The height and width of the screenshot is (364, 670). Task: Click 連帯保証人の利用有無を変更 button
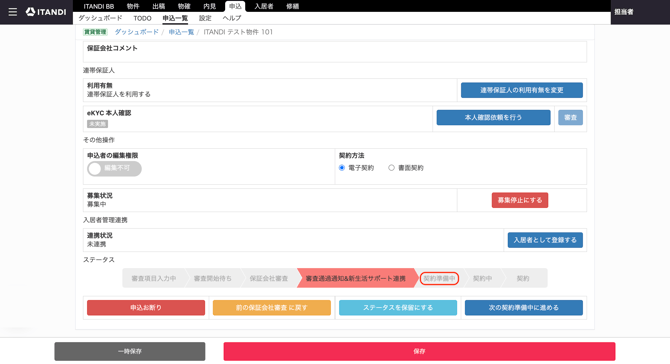coord(522,90)
